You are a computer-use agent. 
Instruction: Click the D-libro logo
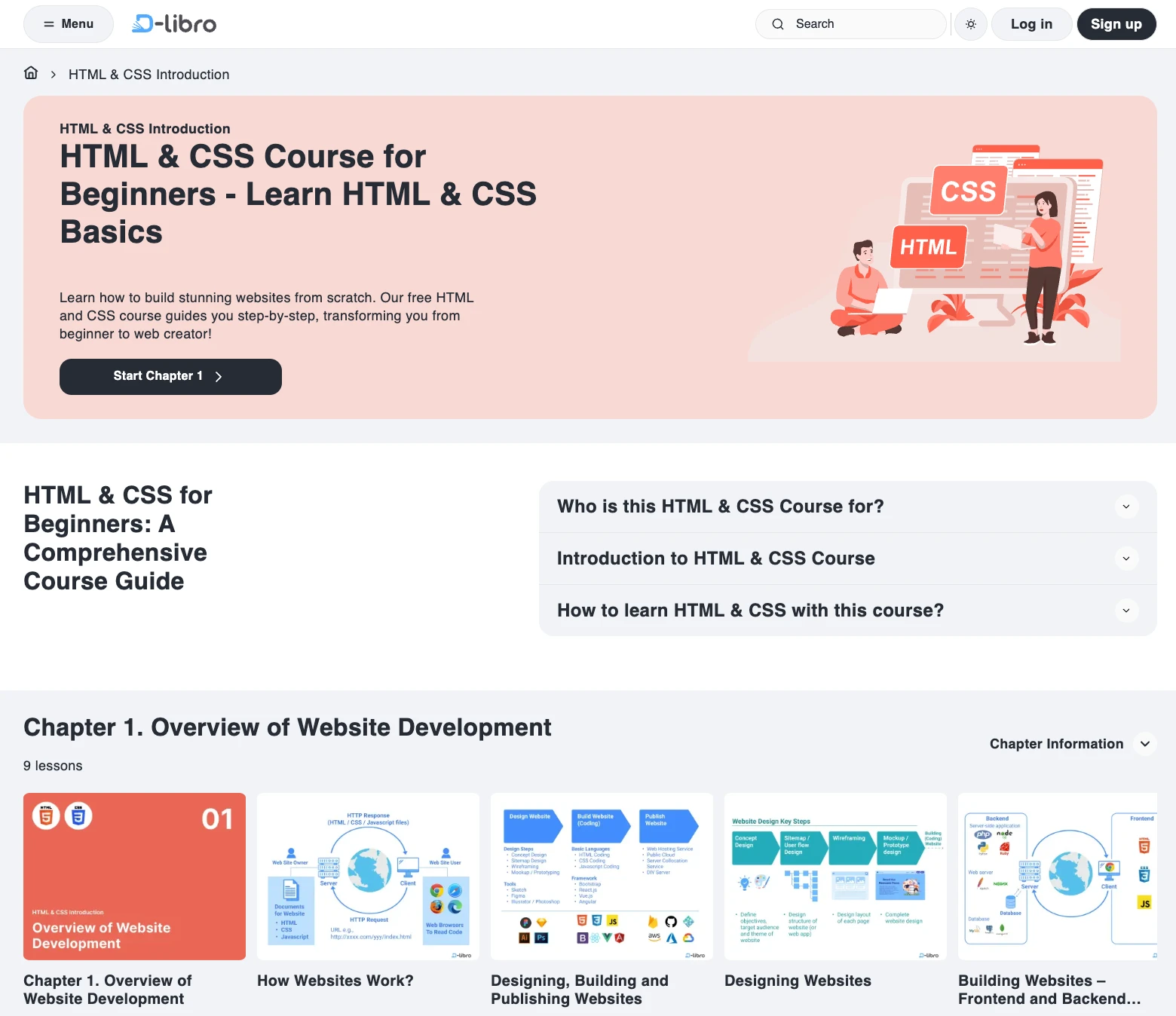[174, 24]
